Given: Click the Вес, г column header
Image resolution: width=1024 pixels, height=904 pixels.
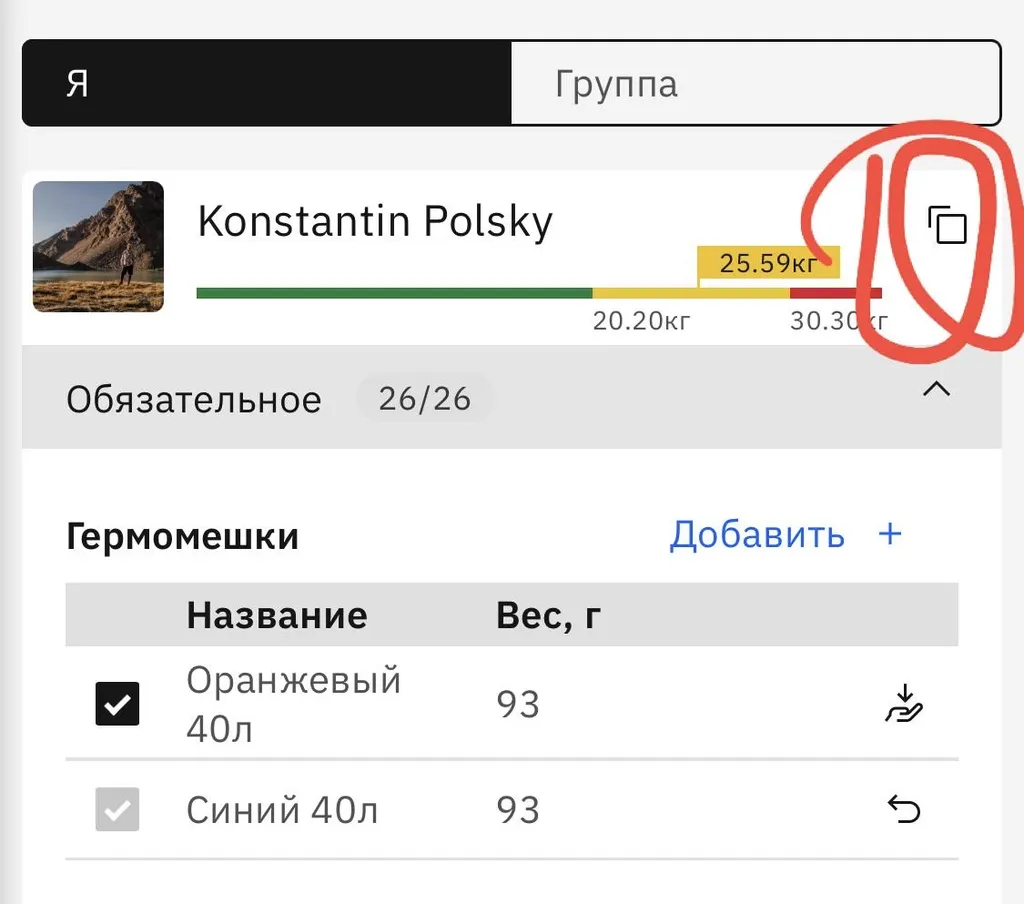Looking at the screenshot, I should click(x=548, y=615).
